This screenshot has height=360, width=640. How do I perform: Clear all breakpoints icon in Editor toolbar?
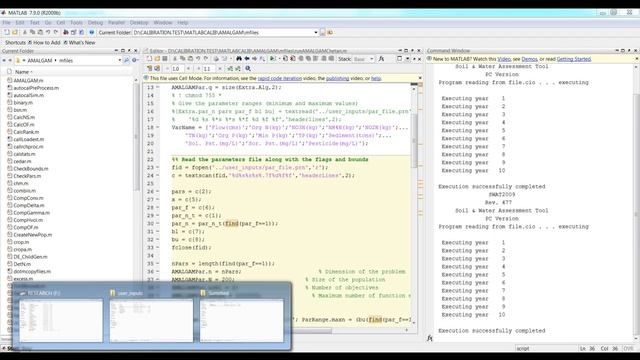[293, 59]
